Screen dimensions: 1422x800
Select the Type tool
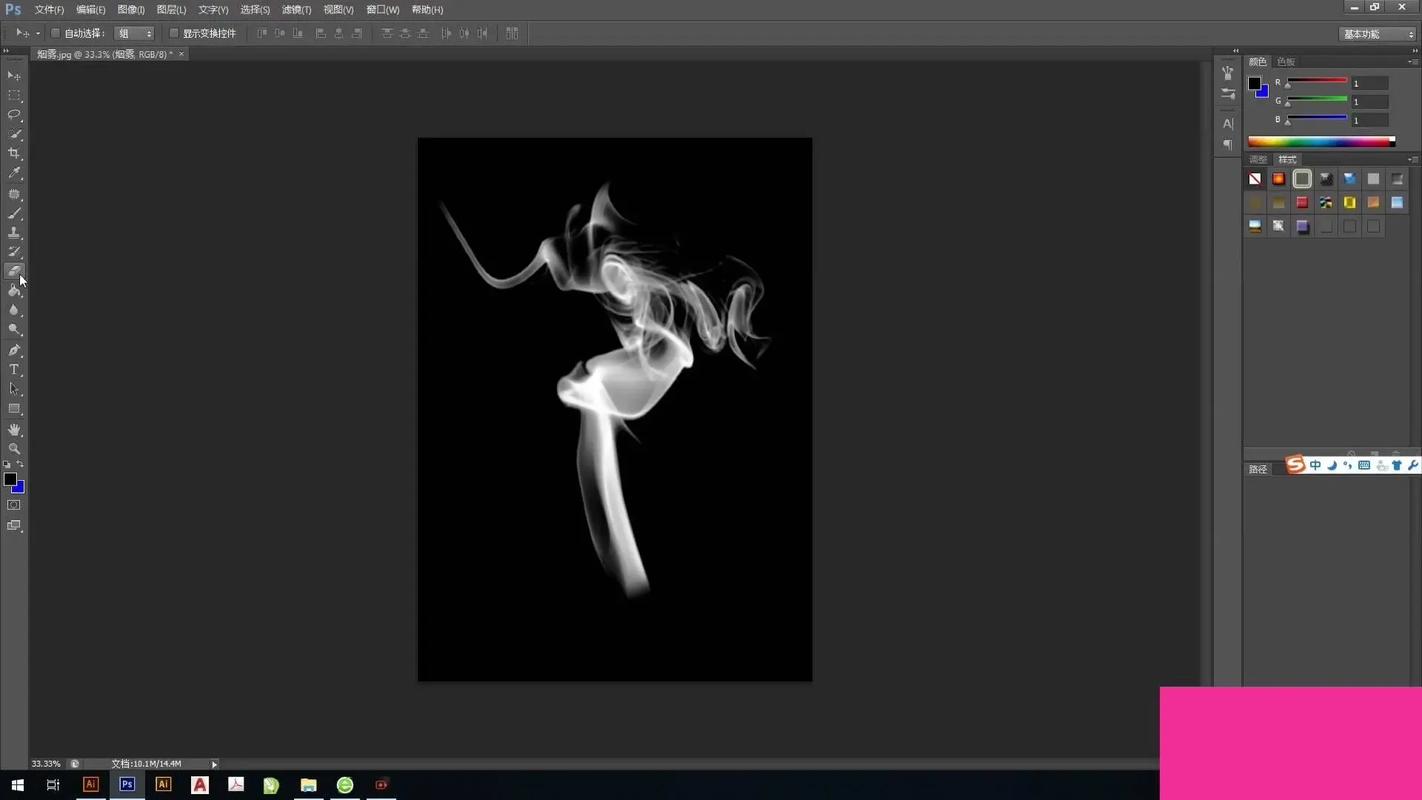click(x=14, y=370)
